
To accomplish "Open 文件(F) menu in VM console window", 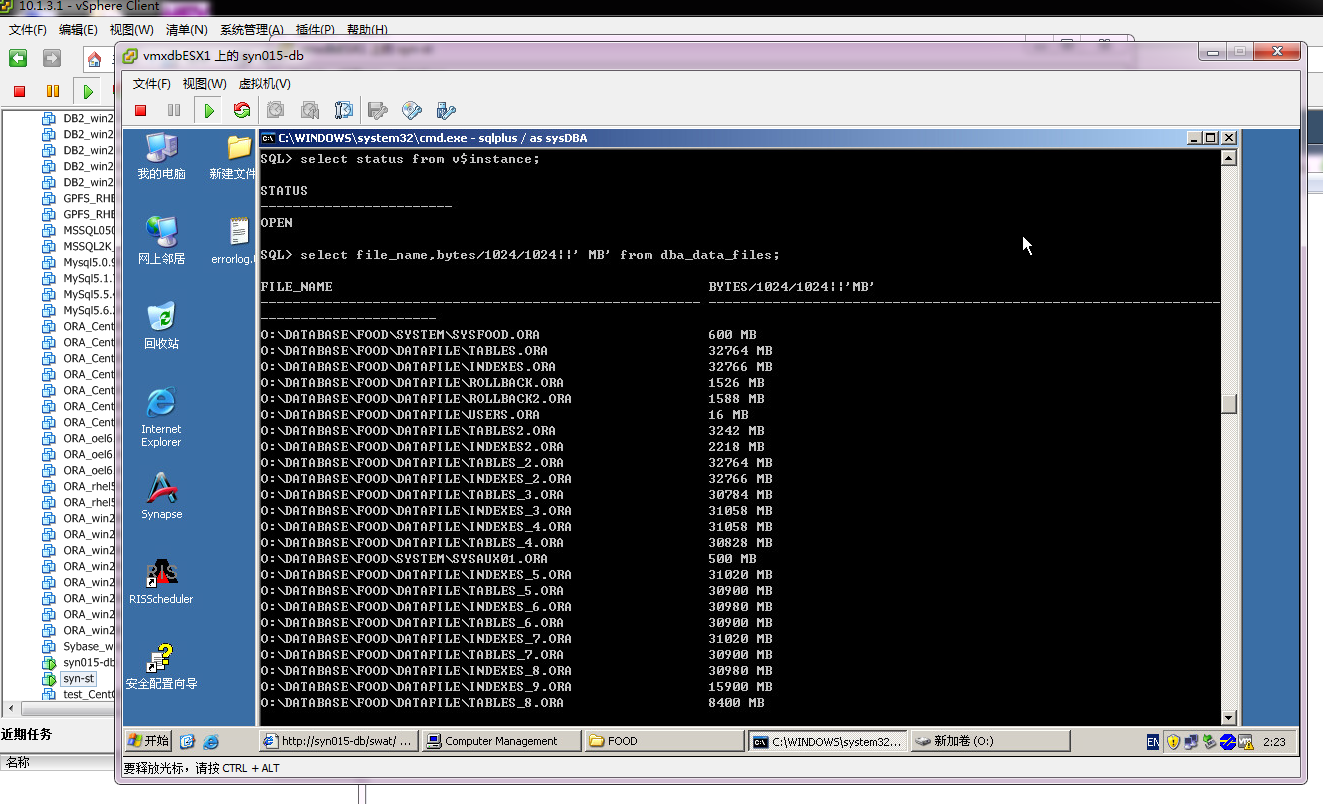I will pyautogui.click(x=152, y=84).
